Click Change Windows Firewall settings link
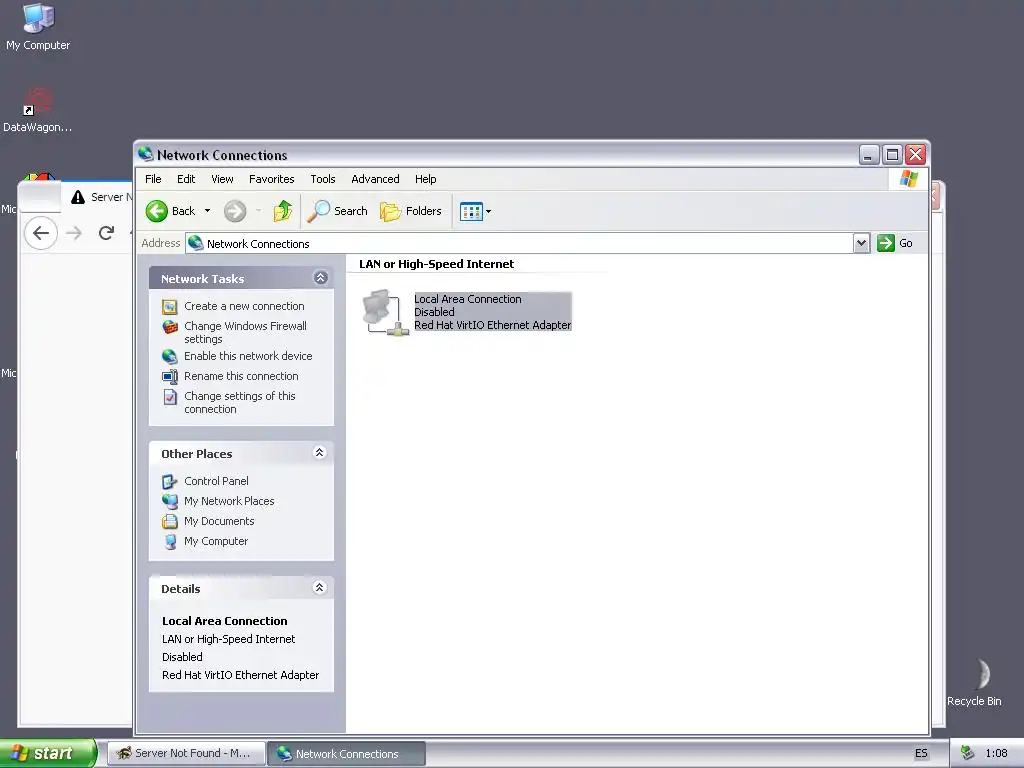The image size is (1024, 768). click(x=246, y=332)
